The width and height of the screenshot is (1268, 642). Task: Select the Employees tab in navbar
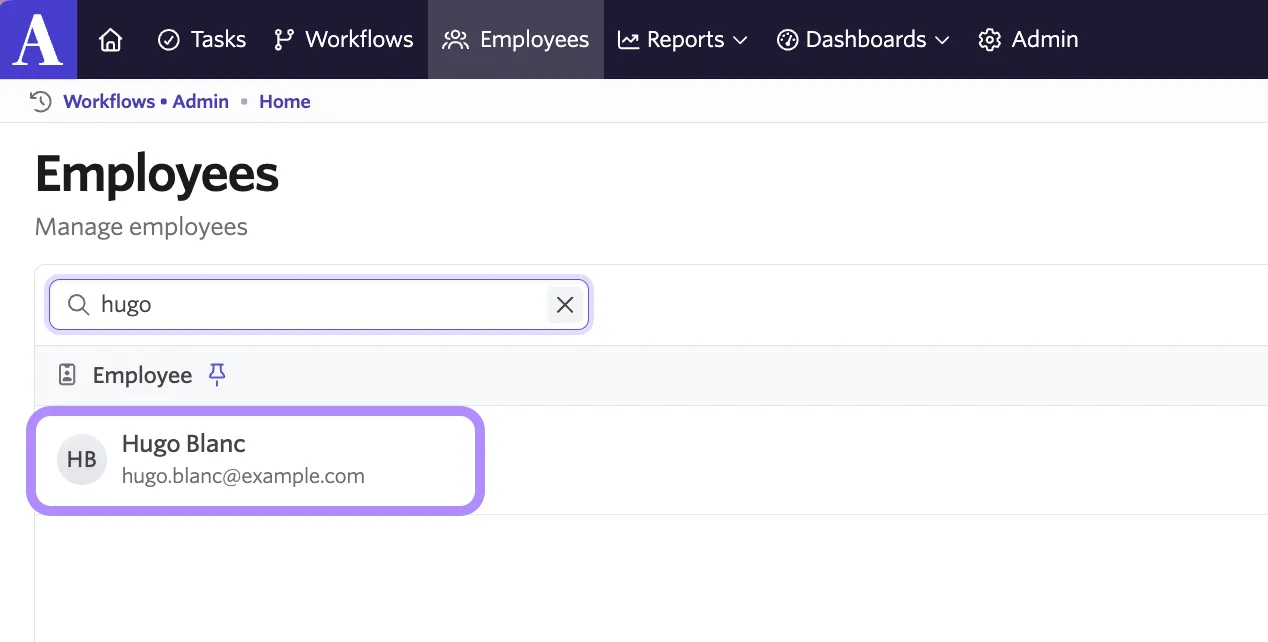(x=516, y=40)
